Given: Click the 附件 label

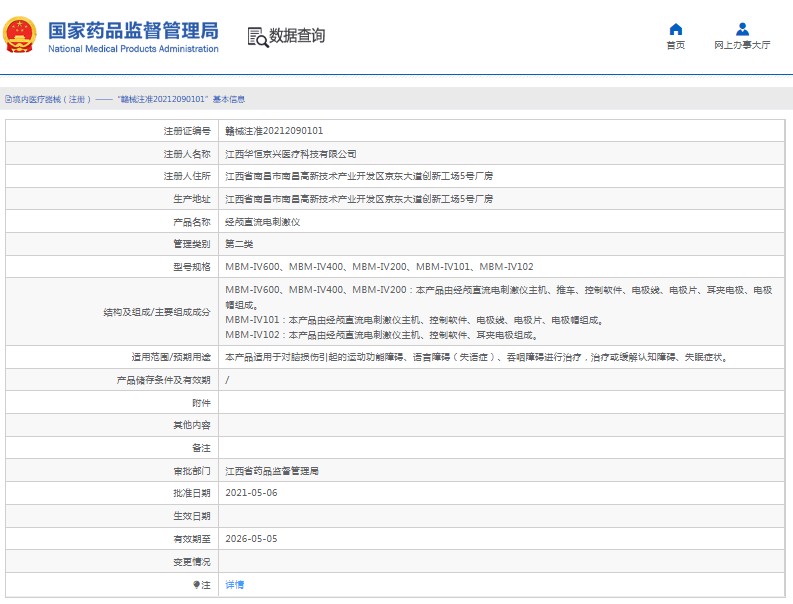Looking at the screenshot, I should click(x=201, y=403).
